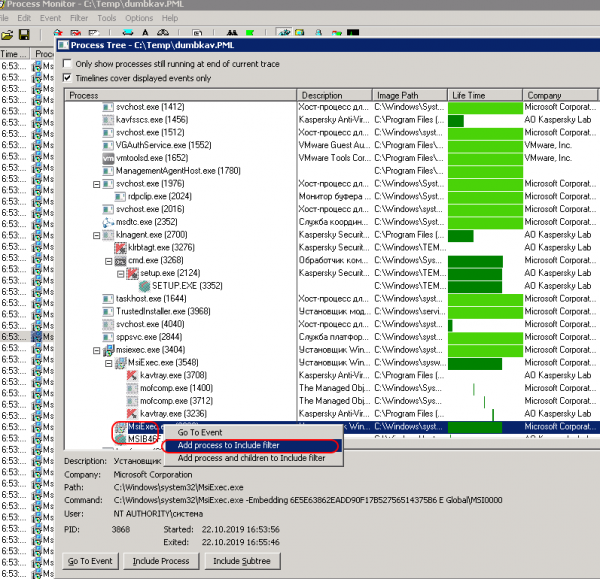Image resolution: width=600 pixels, height=579 pixels.
Task: Click the Life Time column header
Action: 484,95
